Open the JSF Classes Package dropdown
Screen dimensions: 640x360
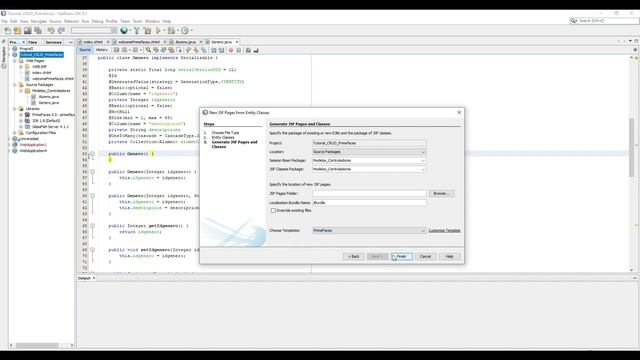click(423, 169)
